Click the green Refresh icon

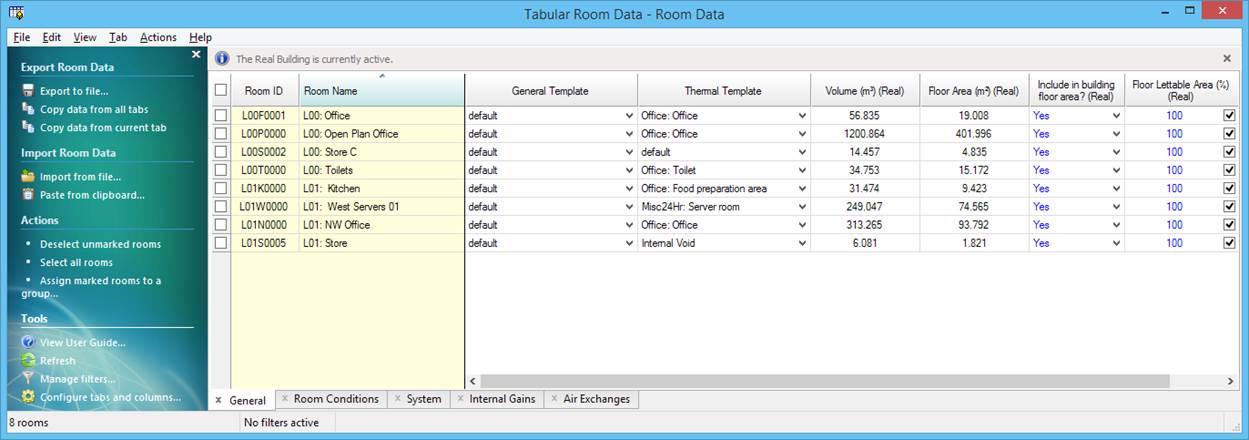click(28, 360)
